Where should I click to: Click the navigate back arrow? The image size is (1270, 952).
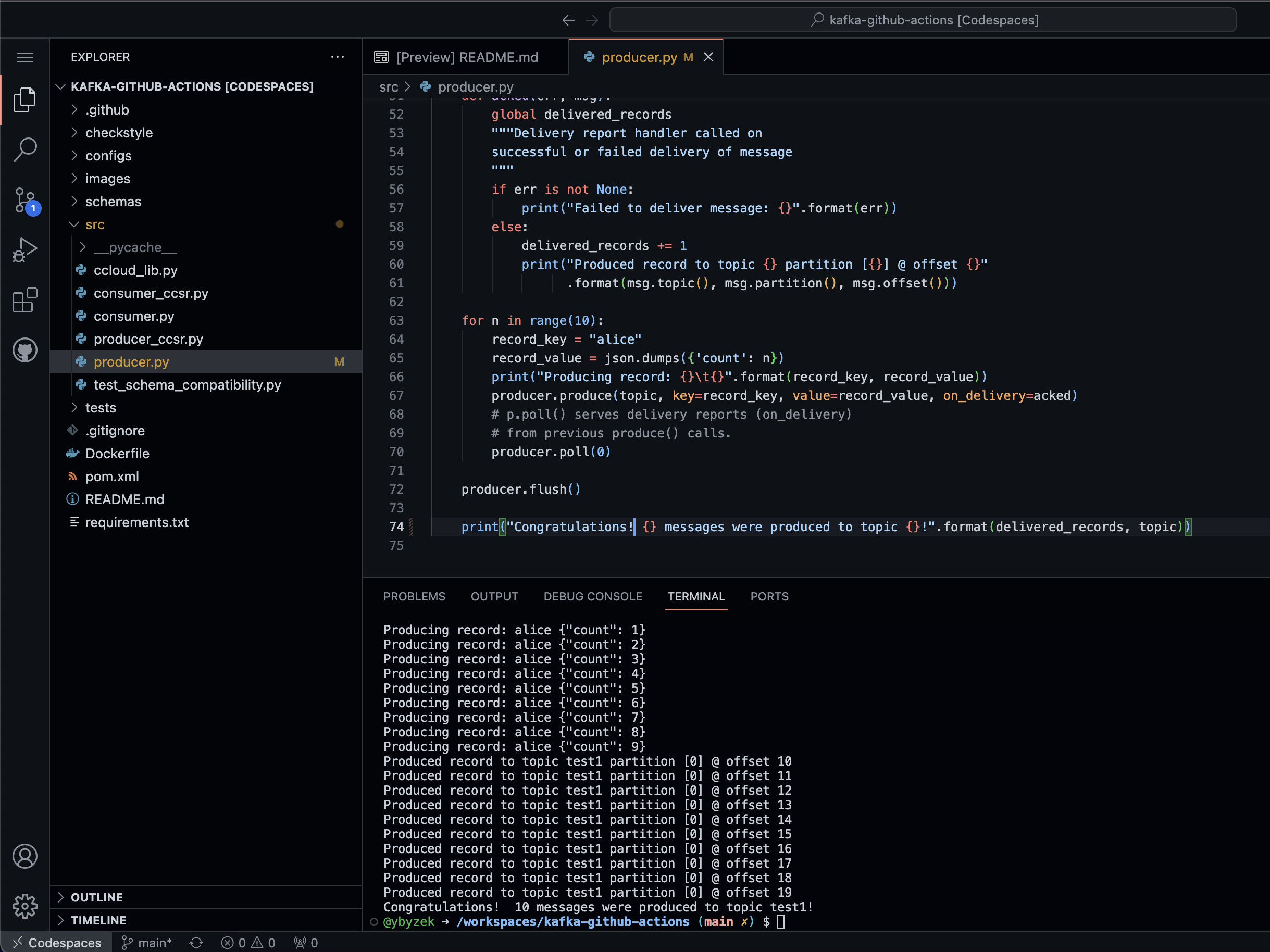pos(568,21)
